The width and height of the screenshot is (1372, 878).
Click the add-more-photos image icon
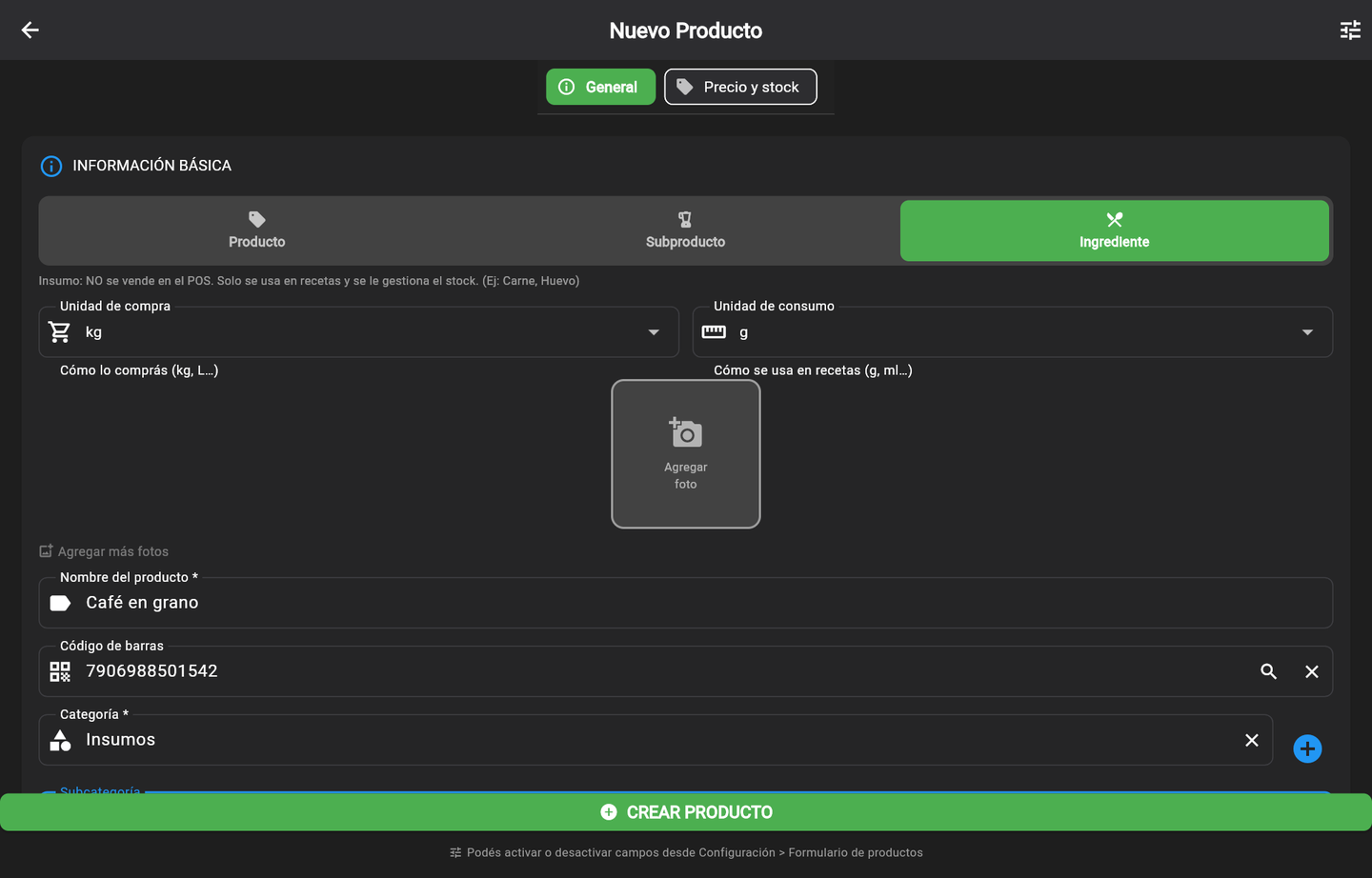46,551
